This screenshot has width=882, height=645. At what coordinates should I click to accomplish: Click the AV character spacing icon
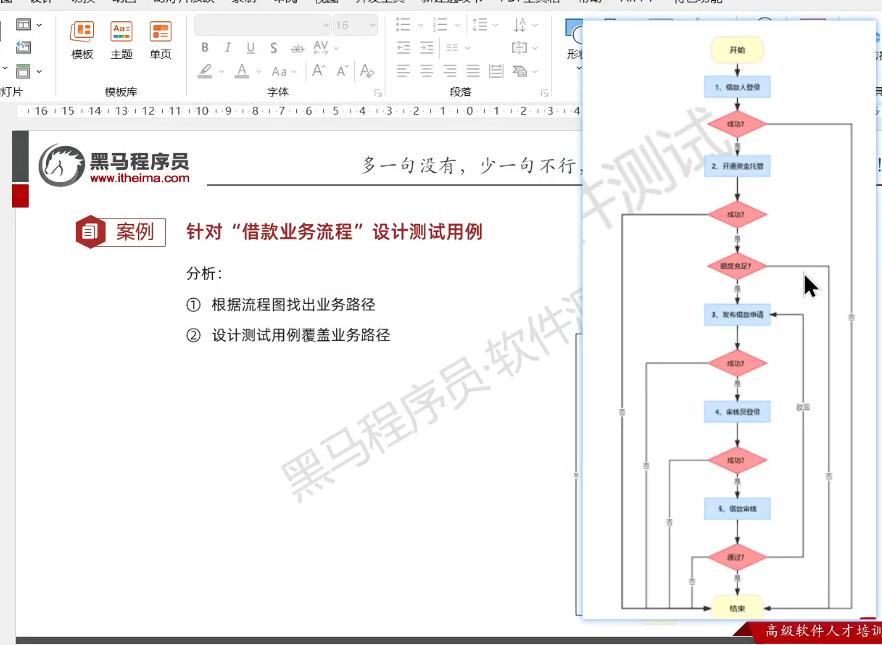(x=321, y=47)
